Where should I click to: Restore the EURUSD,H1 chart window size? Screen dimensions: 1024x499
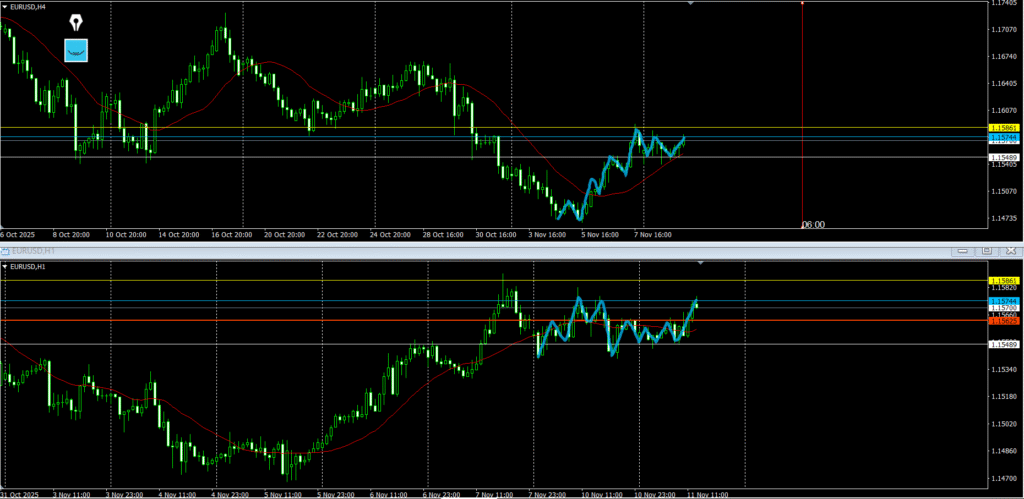click(x=985, y=250)
